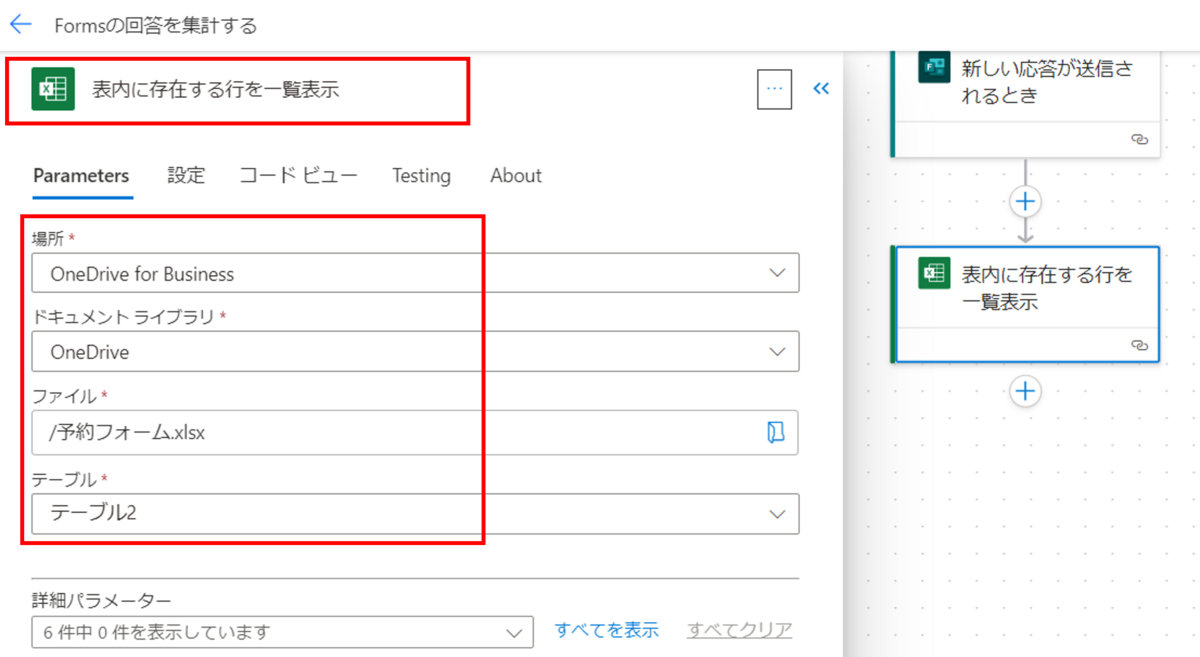Open file picker icon in ファイル field
1200x657 pixels.
click(x=775, y=431)
